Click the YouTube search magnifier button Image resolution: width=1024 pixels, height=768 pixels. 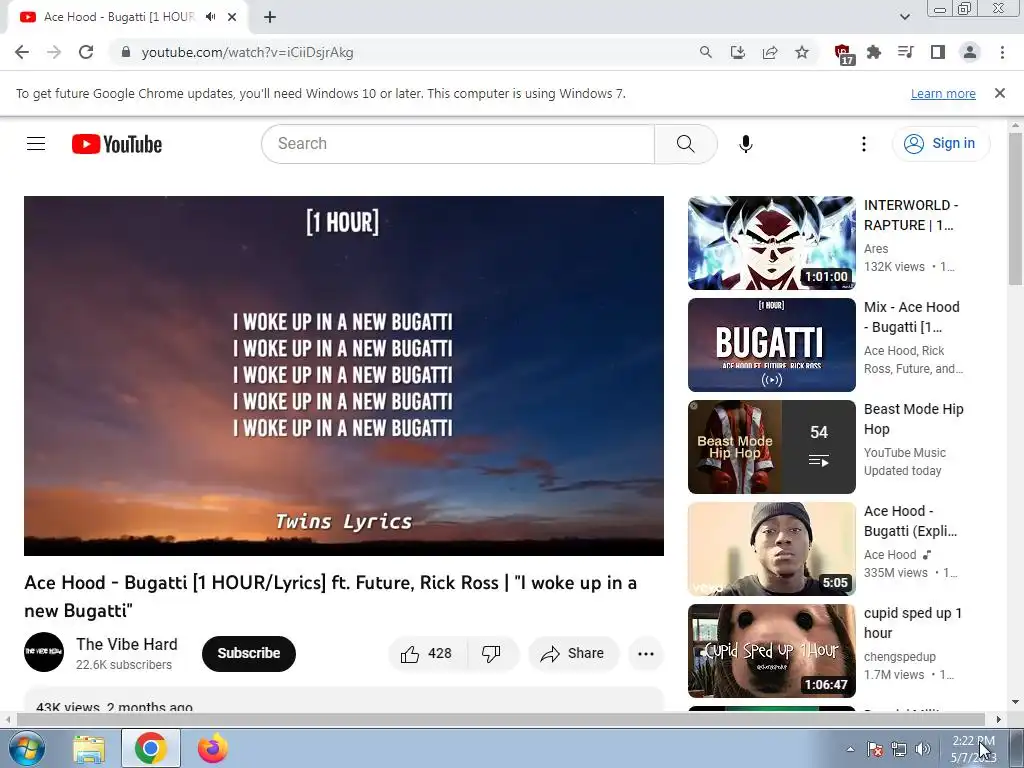click(686, 144)
